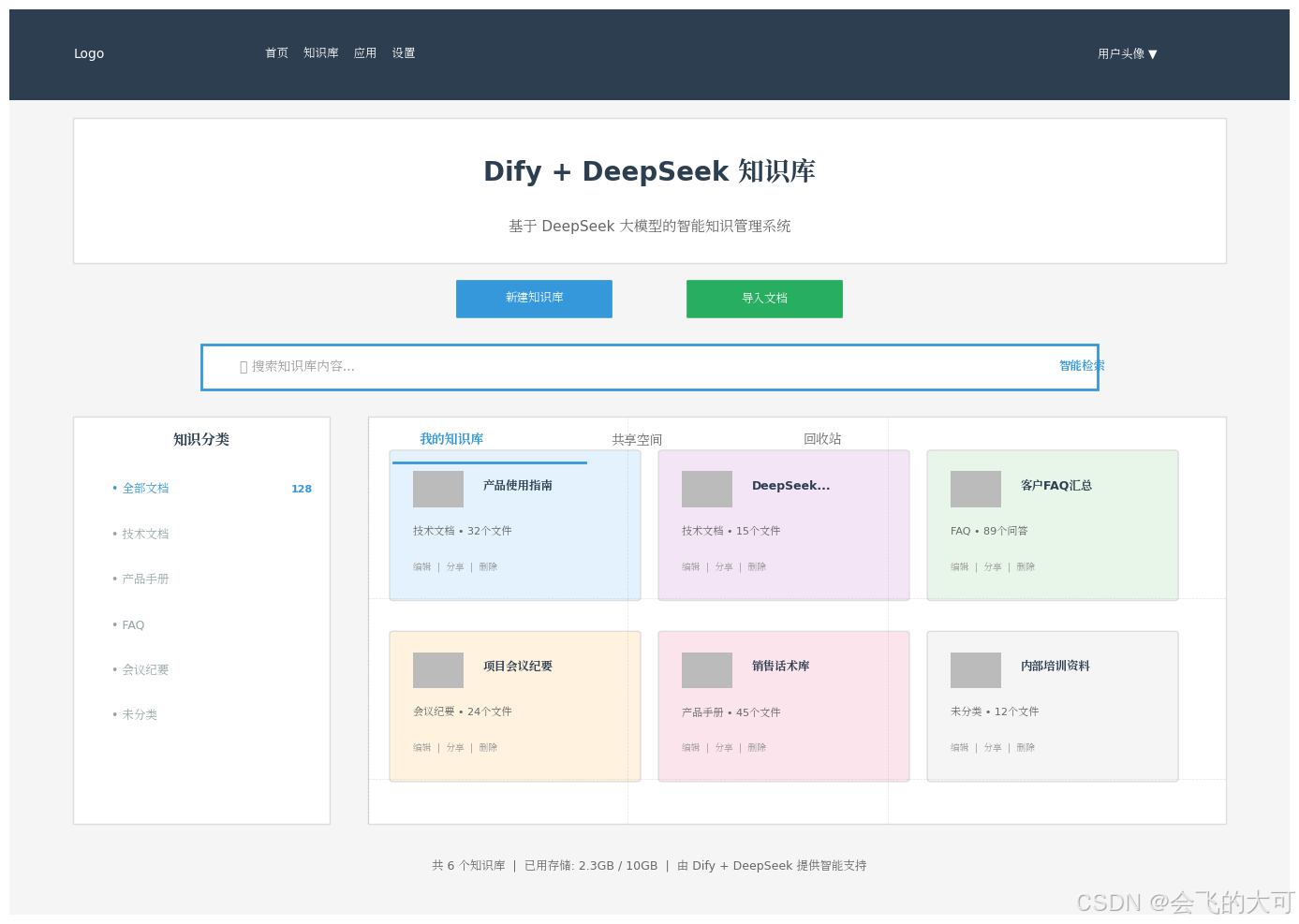This screenshot has height=924, width=1299.
Task: Select 未分类 category in sidebar
Action: pos(140,715)
